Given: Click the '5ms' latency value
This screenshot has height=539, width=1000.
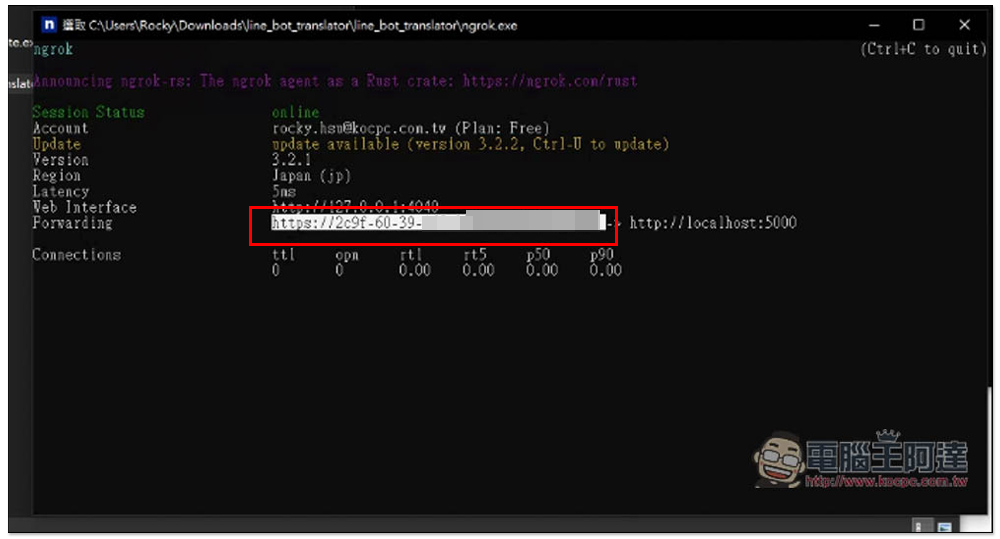Looking at the screenshot, I should coord(284,191).
